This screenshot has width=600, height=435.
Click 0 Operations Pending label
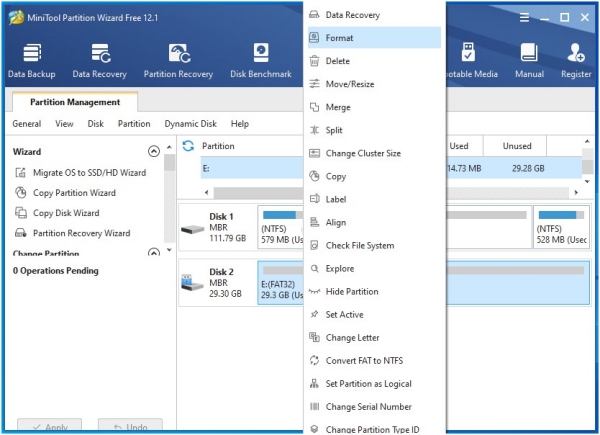pyautogui.click(x=55, y=271)
